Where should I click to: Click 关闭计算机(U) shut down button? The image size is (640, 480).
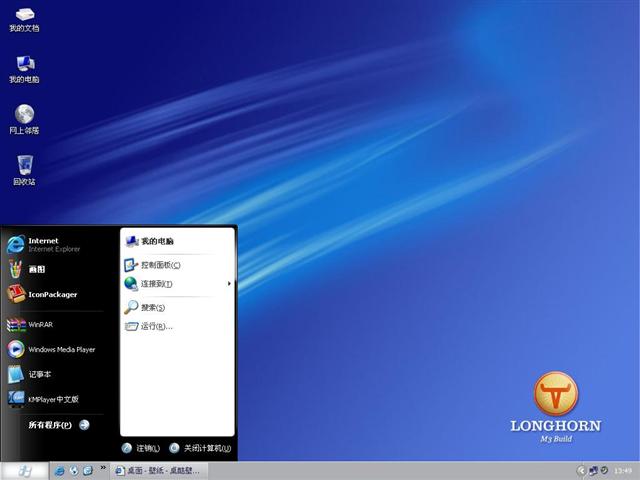click(x=200, y=448)
